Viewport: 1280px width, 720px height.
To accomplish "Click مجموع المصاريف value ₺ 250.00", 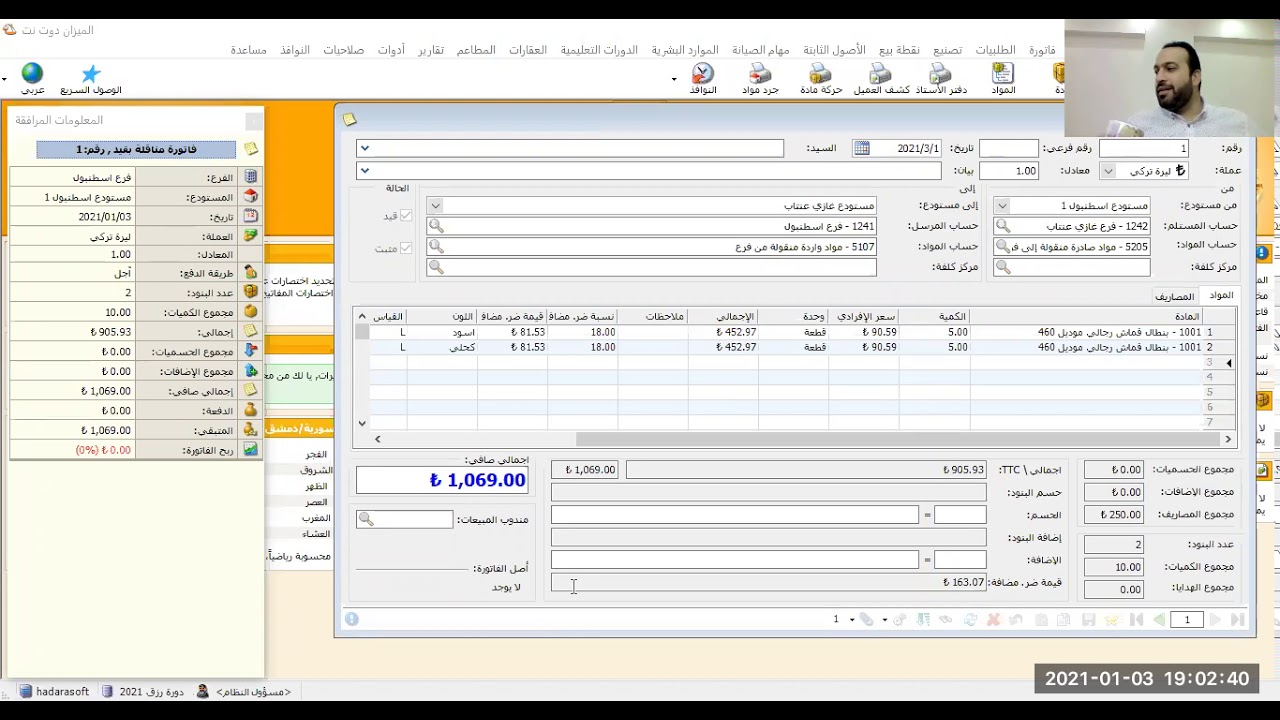I will coord(1113,514).
